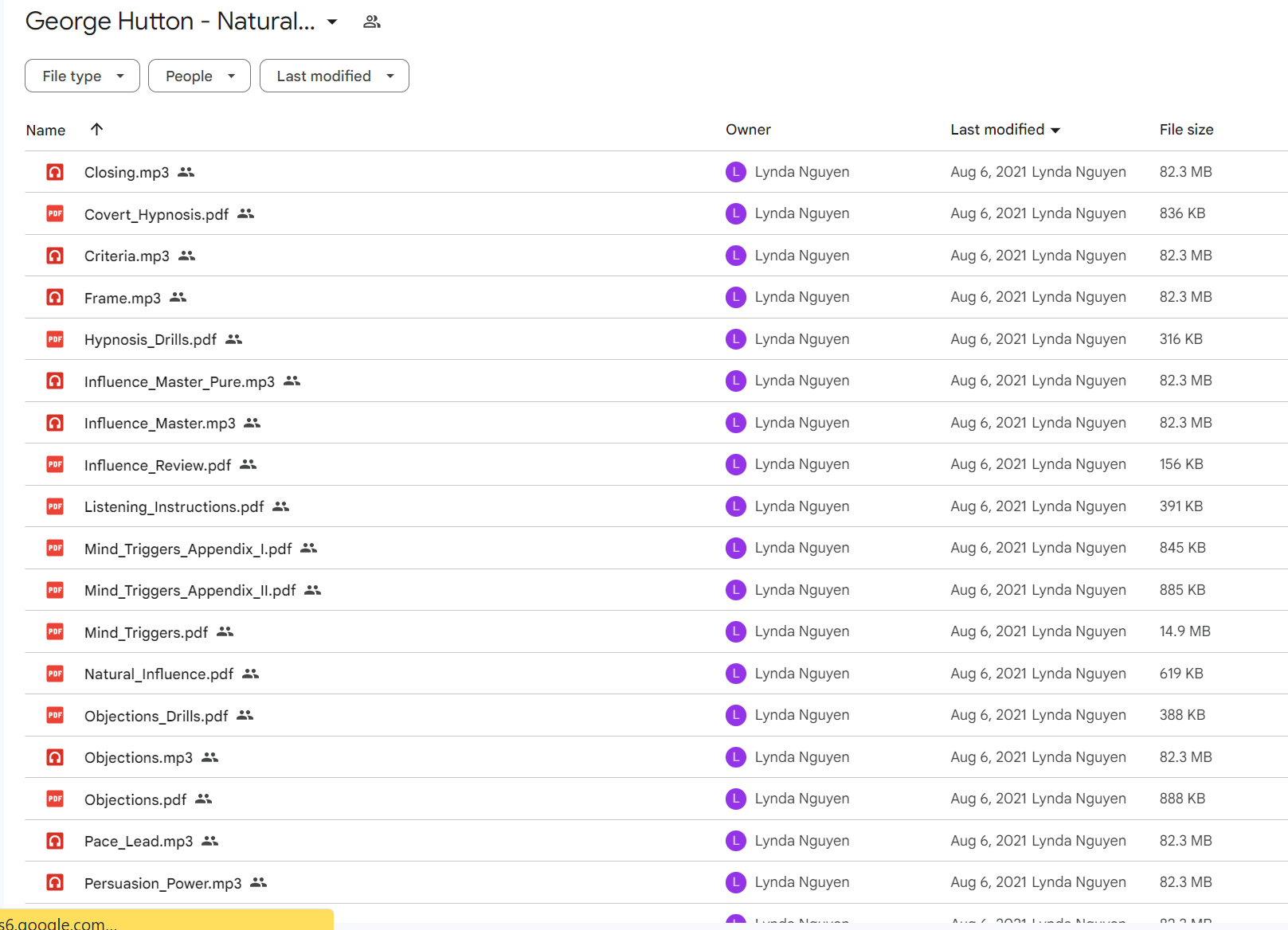Select the PDF icon for Objections.pdf
Viewport: 1288px width, 930px height.
point(55,799)
